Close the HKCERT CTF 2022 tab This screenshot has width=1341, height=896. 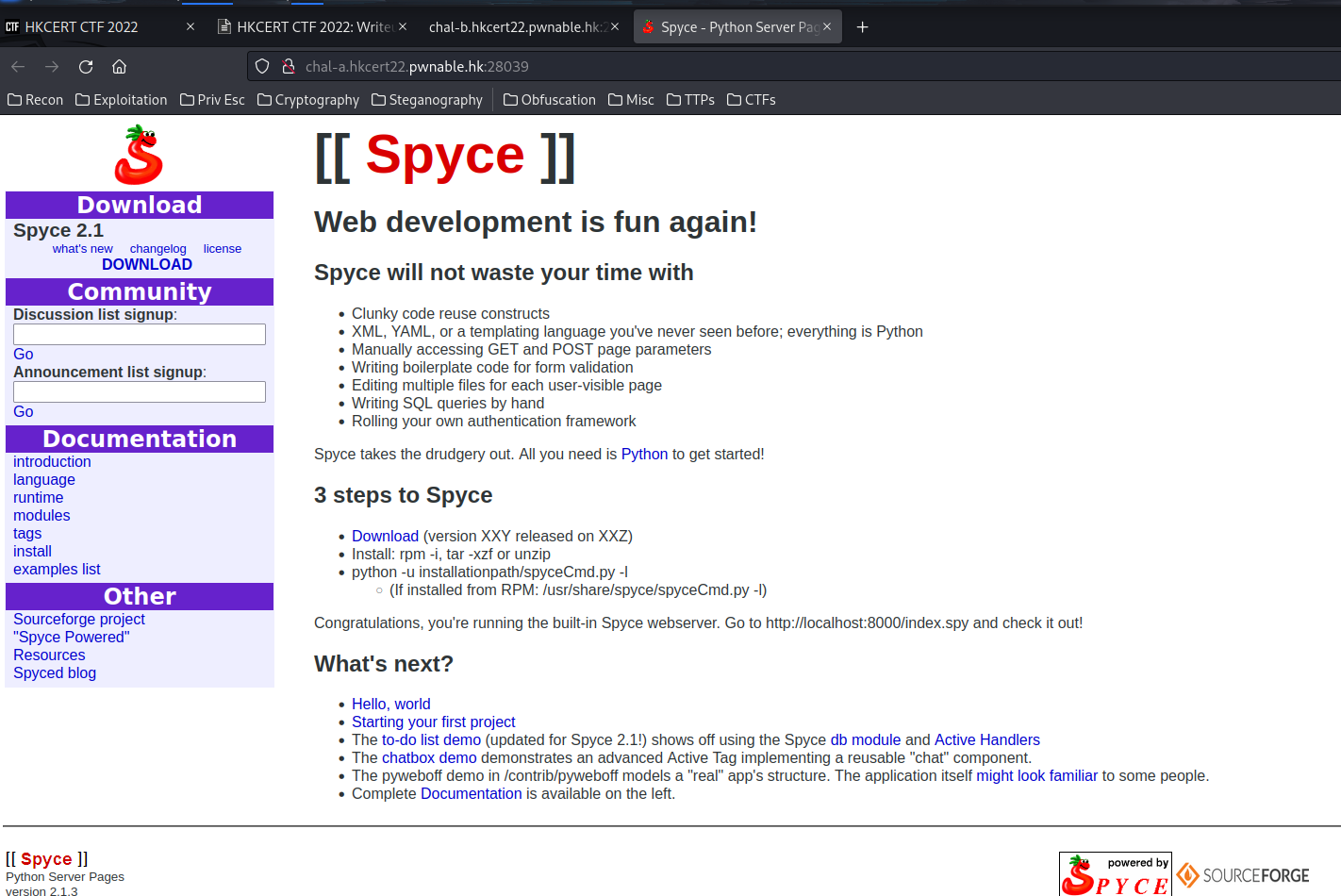click(190, 26)
